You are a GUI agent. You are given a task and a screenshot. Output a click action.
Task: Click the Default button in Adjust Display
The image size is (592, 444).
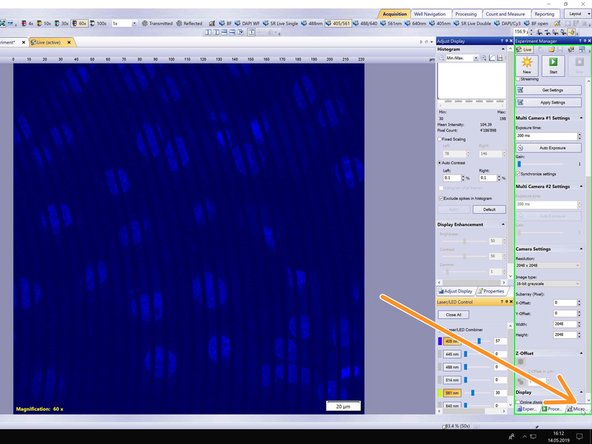tap(489, 210)
